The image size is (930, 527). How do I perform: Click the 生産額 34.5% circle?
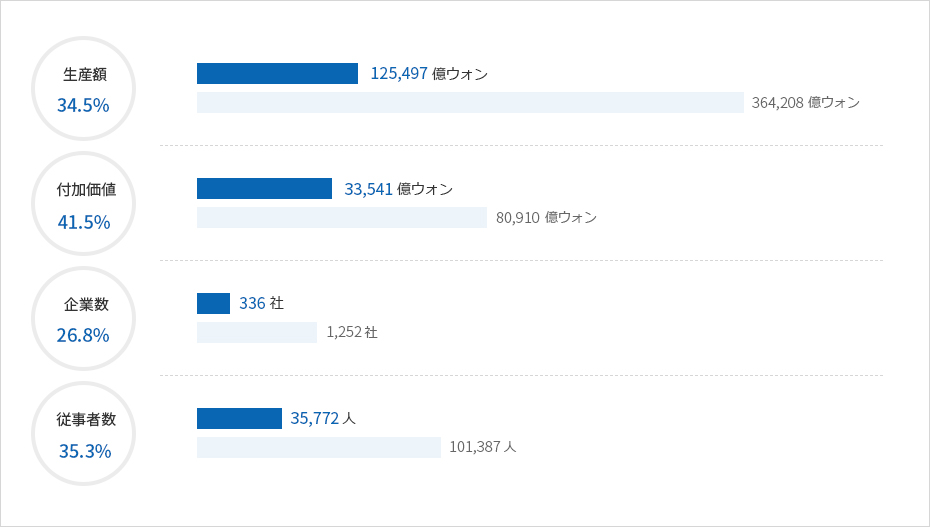click(84, 89)
